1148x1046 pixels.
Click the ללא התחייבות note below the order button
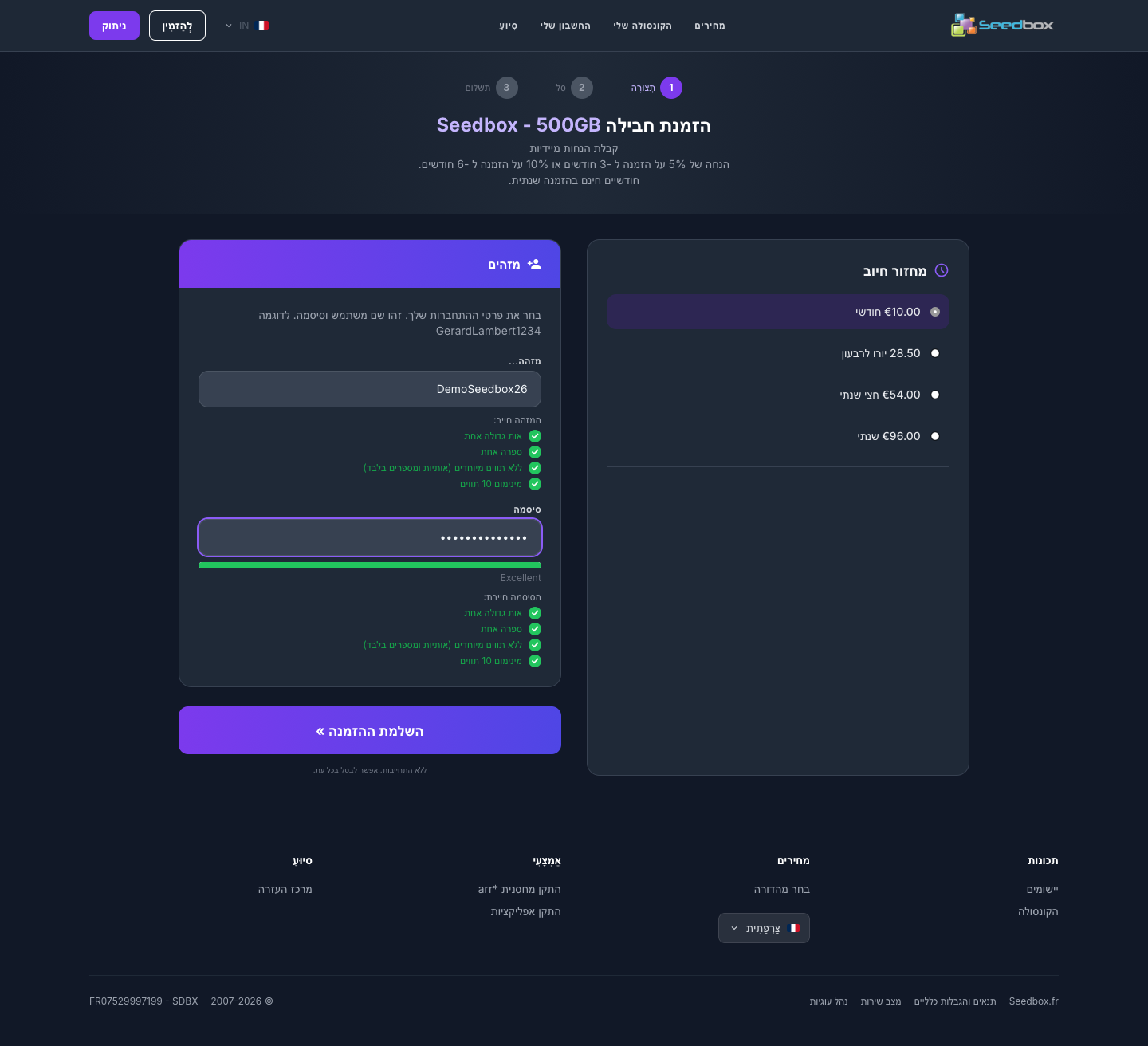(370, 770)
